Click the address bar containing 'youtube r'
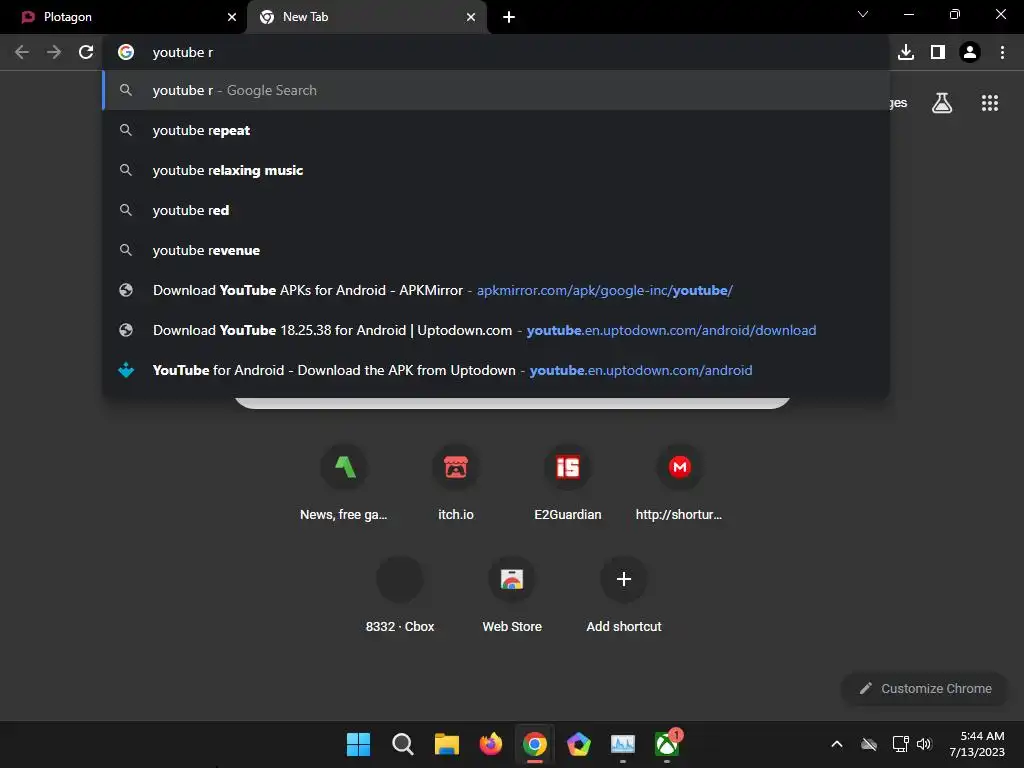The width and height of the screenshot is (1024, 768). point(496,52)
